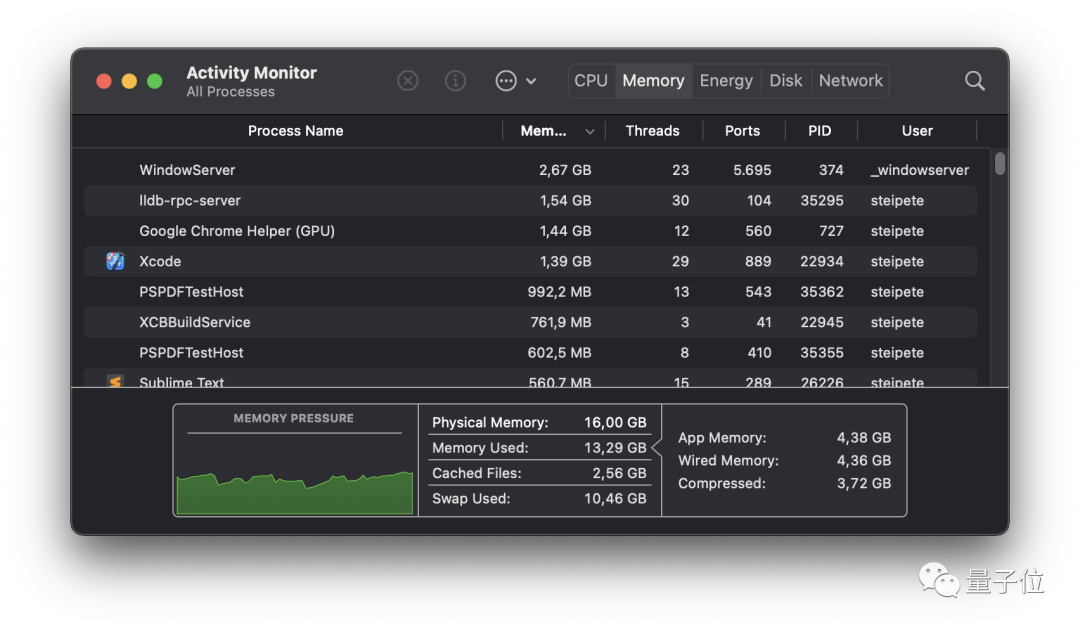Sort by Threads column header
1080x629 pixels.
click(652, 131)
